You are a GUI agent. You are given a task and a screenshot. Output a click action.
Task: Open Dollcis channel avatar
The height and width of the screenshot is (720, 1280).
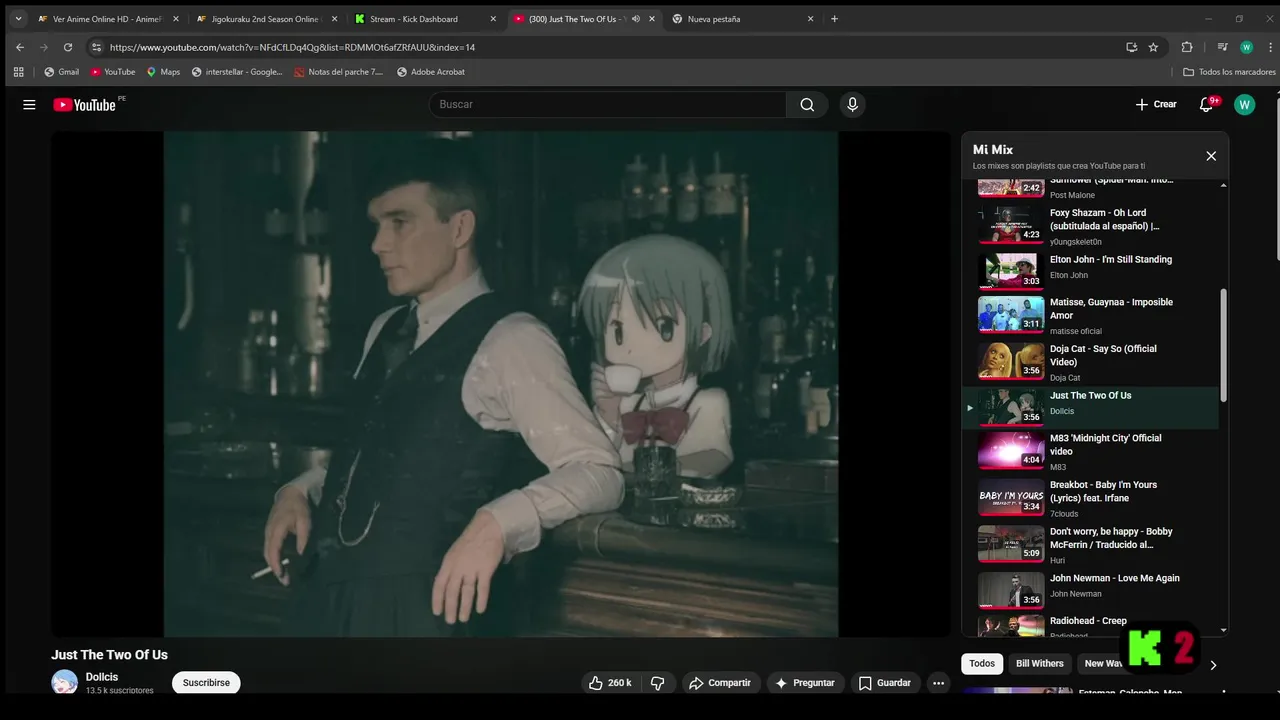(64, 683)
